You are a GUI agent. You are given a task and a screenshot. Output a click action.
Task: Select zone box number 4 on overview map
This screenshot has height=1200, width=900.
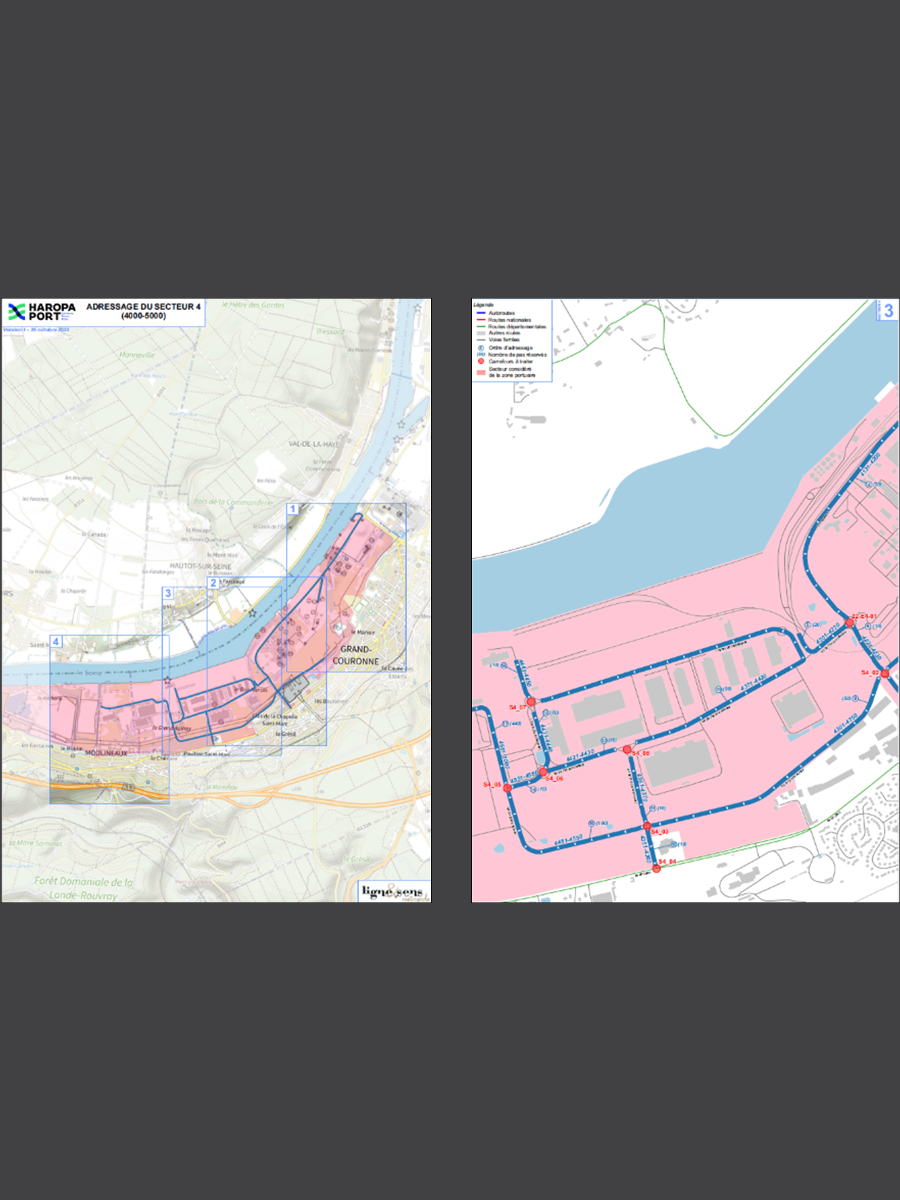(56, 641)
